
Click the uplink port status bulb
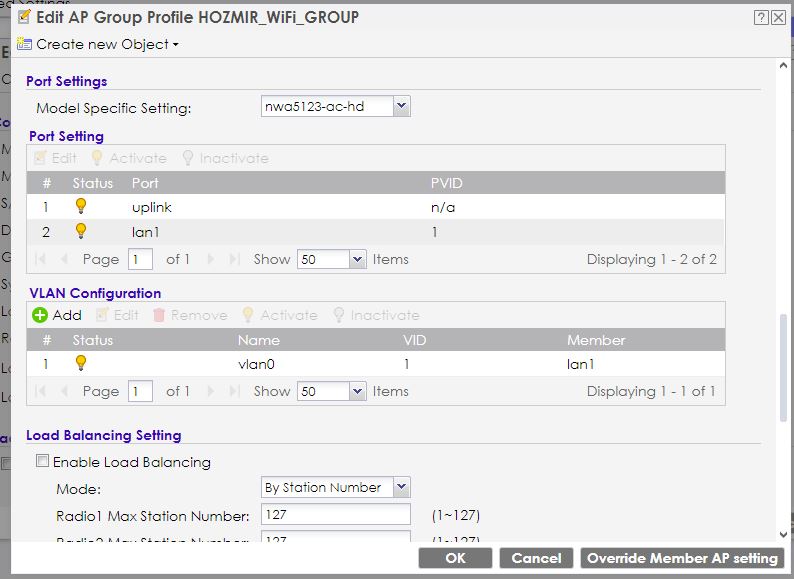click(x=81, y=206)
